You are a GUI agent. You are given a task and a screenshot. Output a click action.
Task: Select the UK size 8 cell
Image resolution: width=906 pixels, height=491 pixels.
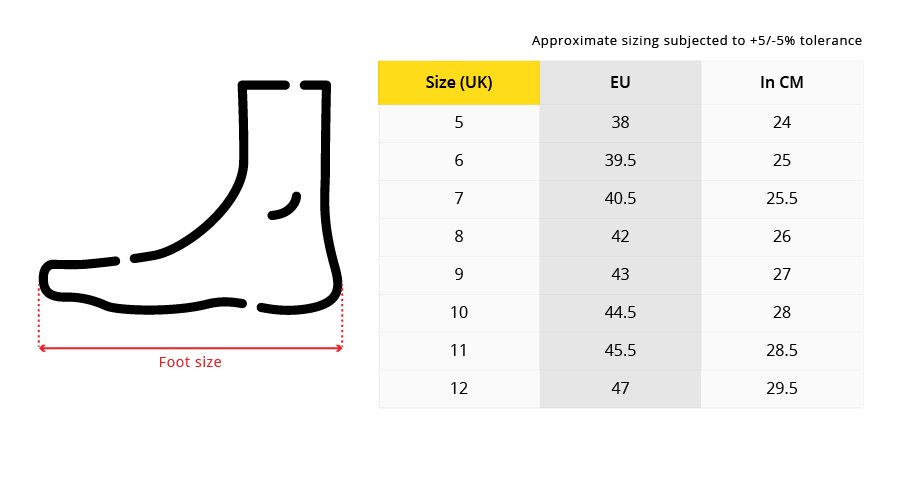459,237
